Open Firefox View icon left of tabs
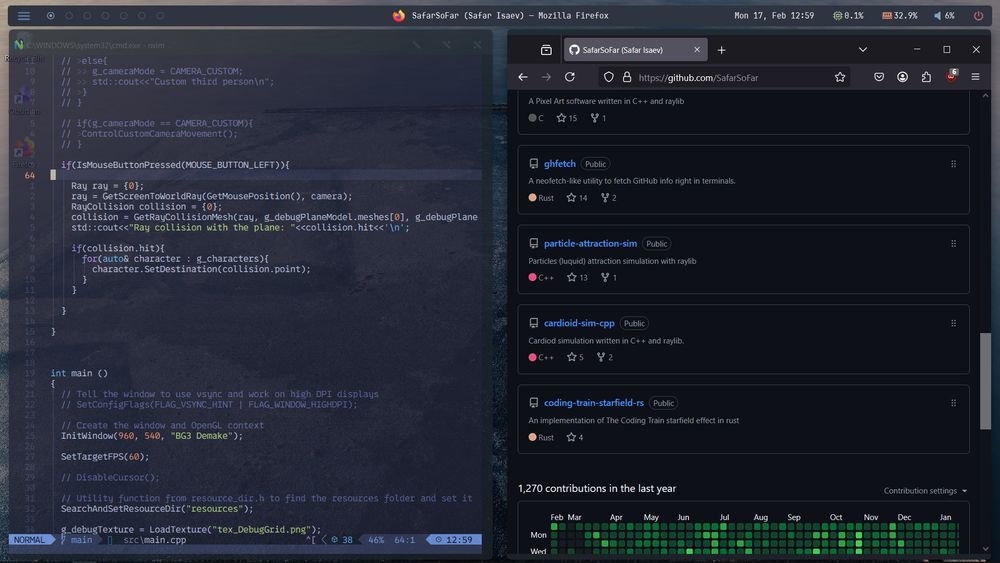The image size is (1000, 563). point(546,50)
